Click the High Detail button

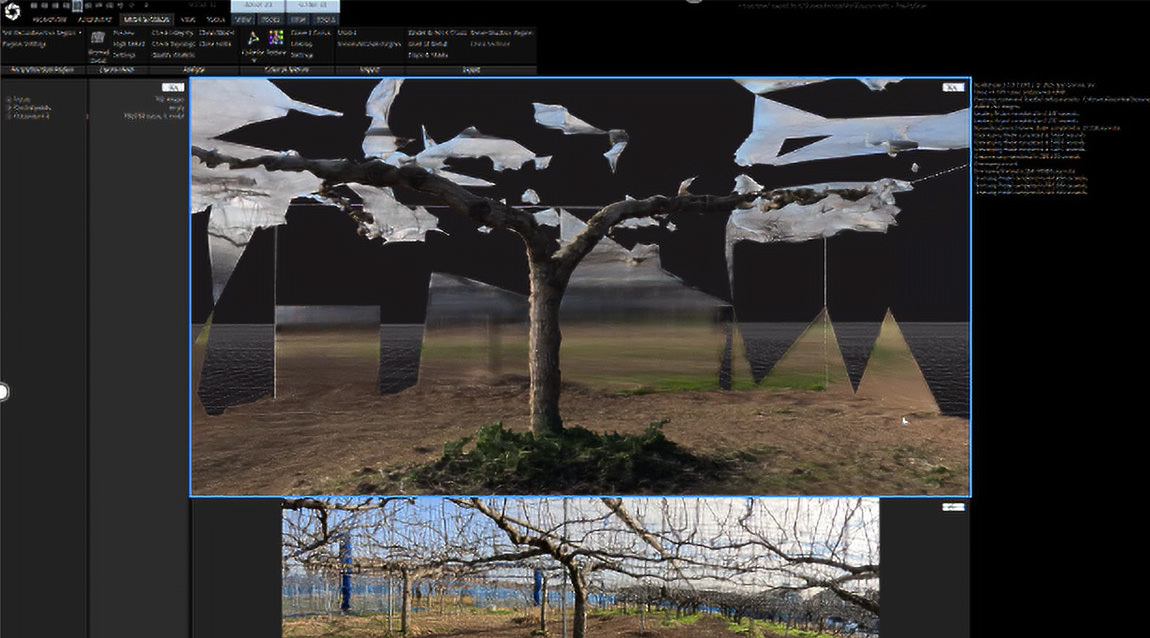(x=129, y=44)
